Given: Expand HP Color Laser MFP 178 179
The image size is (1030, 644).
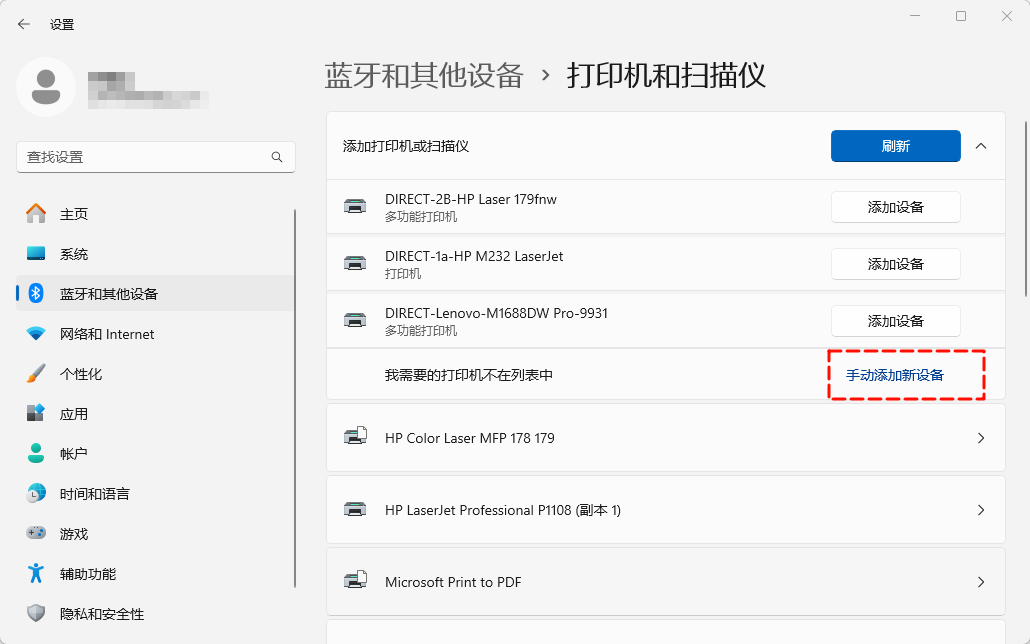Looking at the screenshot, I should click(x=981, y=438).
